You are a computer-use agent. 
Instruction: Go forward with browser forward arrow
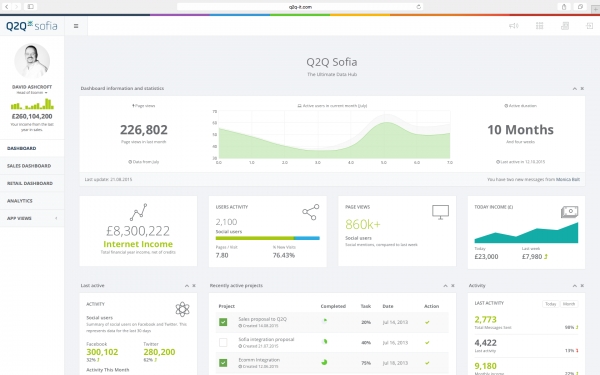(16, 7)
